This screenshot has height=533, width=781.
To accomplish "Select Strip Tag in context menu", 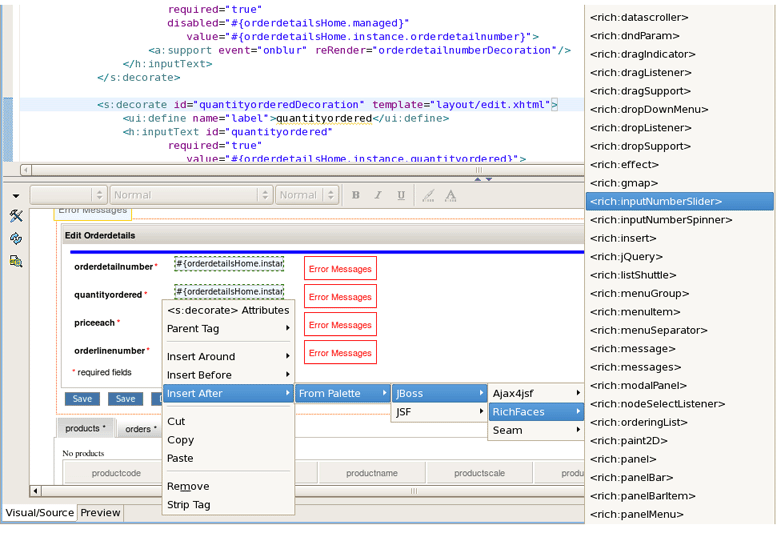I will (x=188, y=505).
